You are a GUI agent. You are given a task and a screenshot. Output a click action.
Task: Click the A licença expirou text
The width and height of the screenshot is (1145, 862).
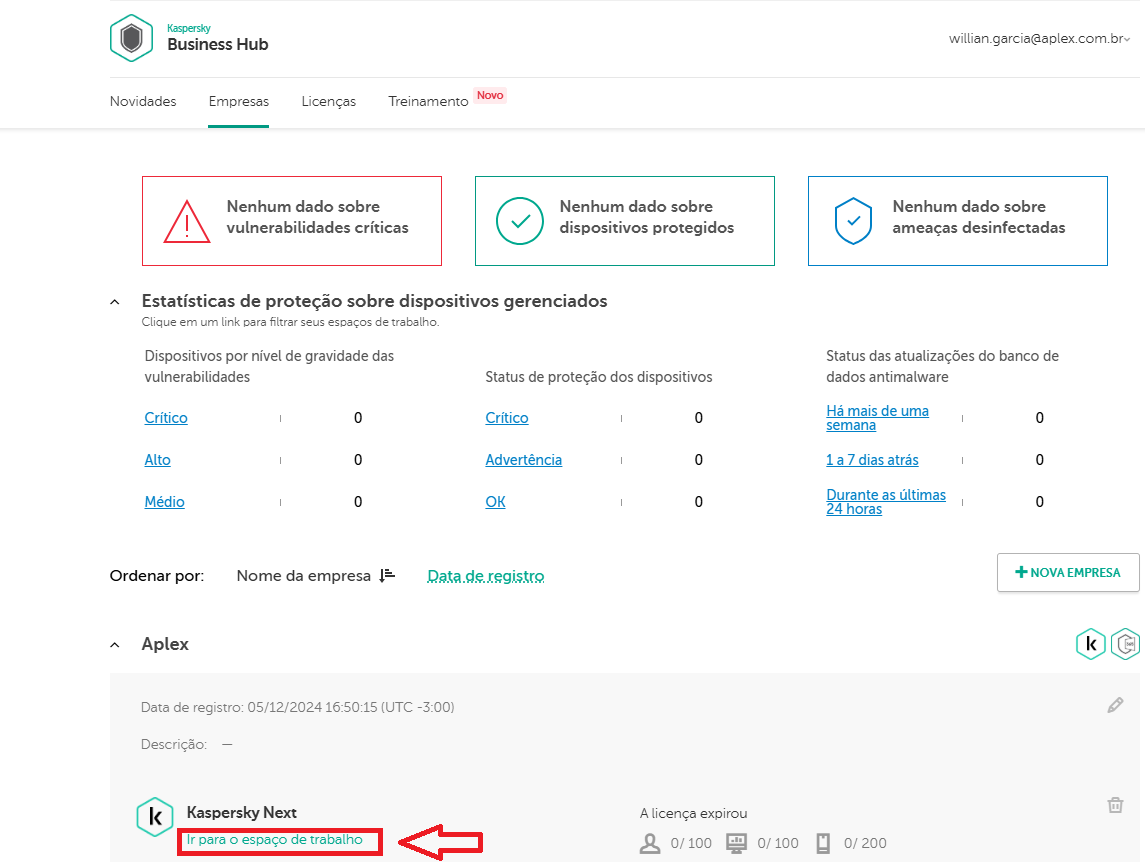click(694, 813)
